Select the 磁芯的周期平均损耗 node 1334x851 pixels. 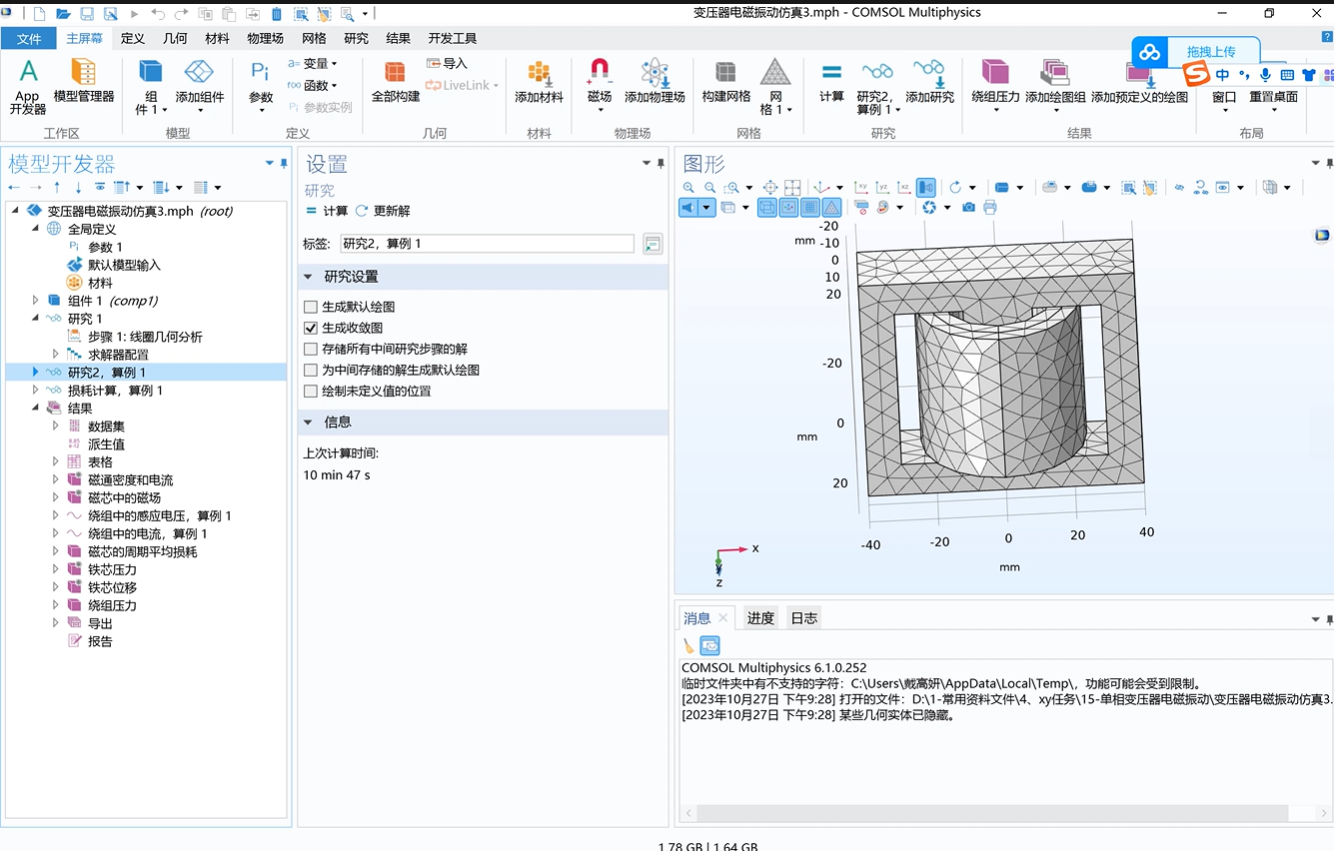point(142,552)
